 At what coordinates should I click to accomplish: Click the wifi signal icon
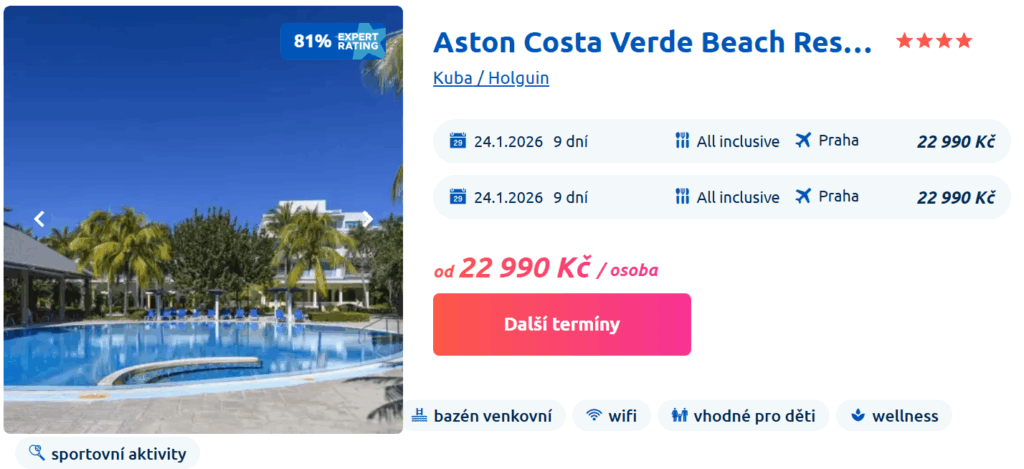coord(594,415)
